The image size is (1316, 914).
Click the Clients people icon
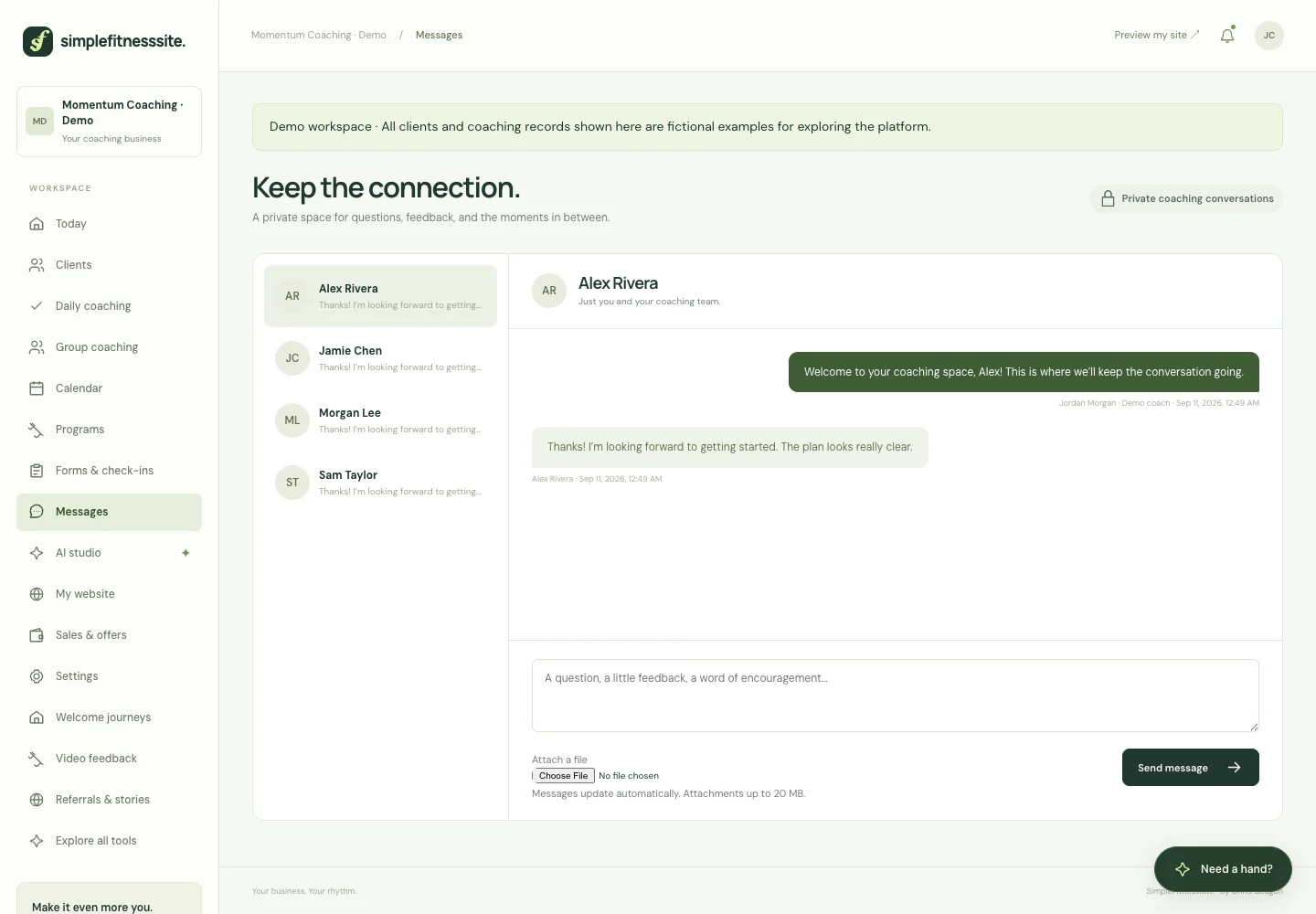tap(37, 265)
